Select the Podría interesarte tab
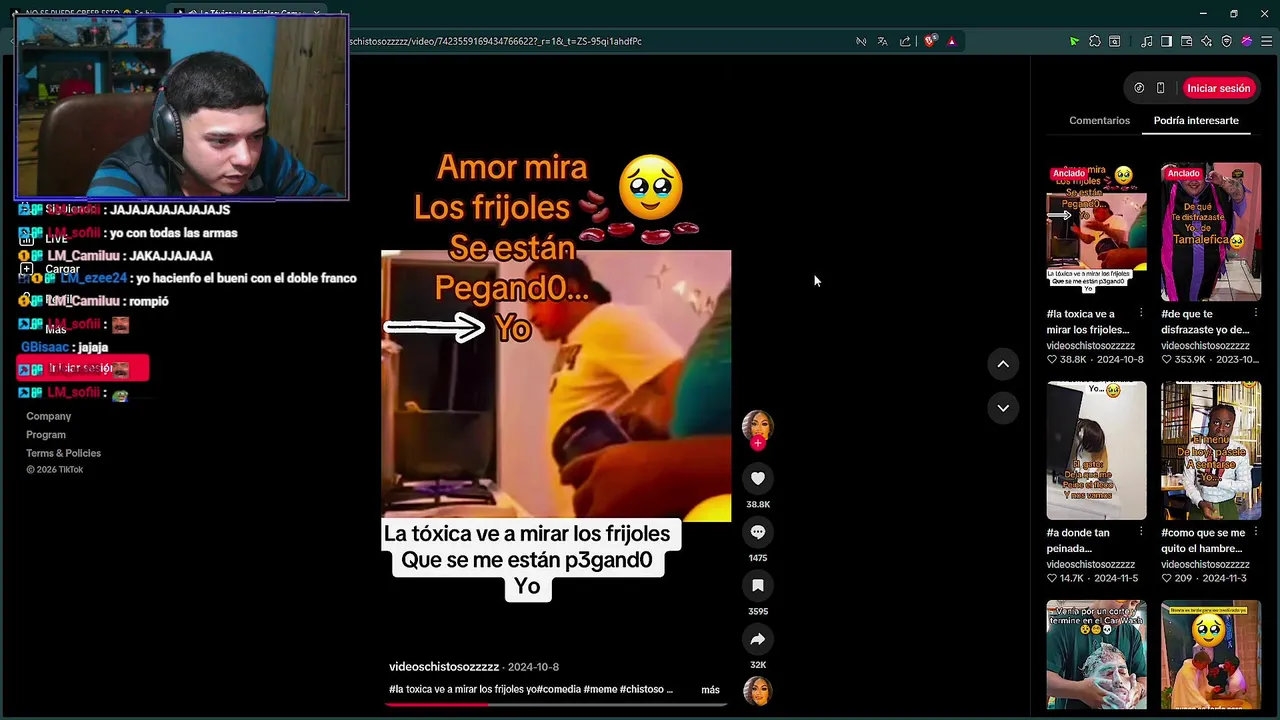 click(x=1196, y=120)
